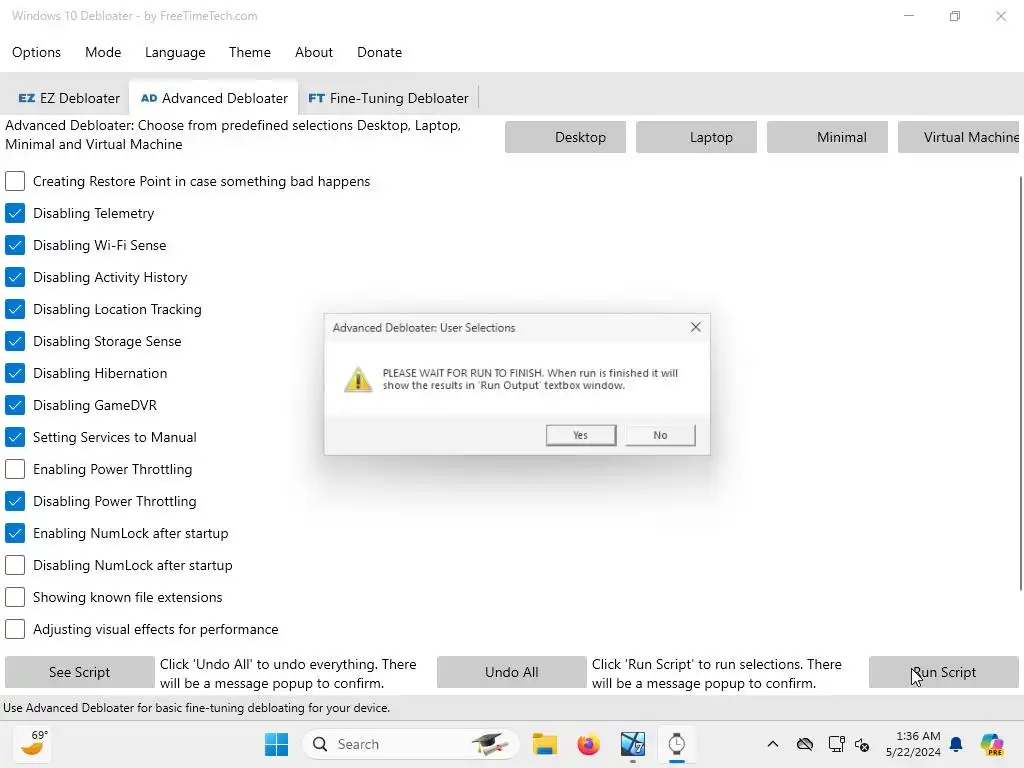Uncheck Disabling Location Tracking
The height and width of the screenshot is (768, 1024).
click(x=15, y=309)
